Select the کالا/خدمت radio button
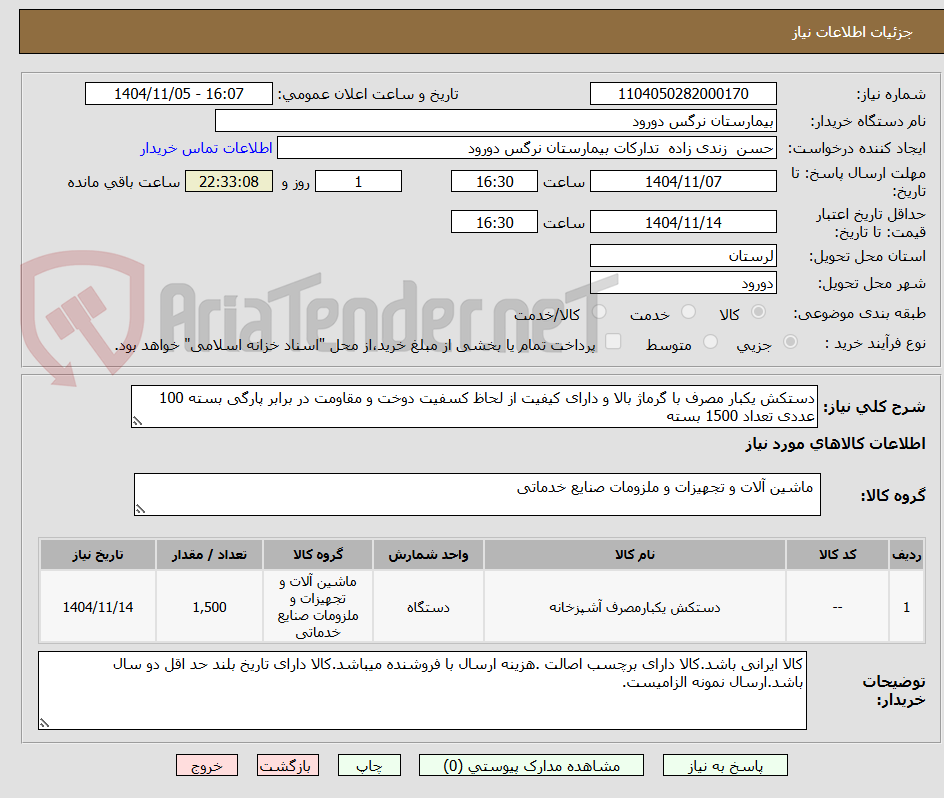This screenshot has height=798, width=944. pyautogui.click(x=599, y=311)
